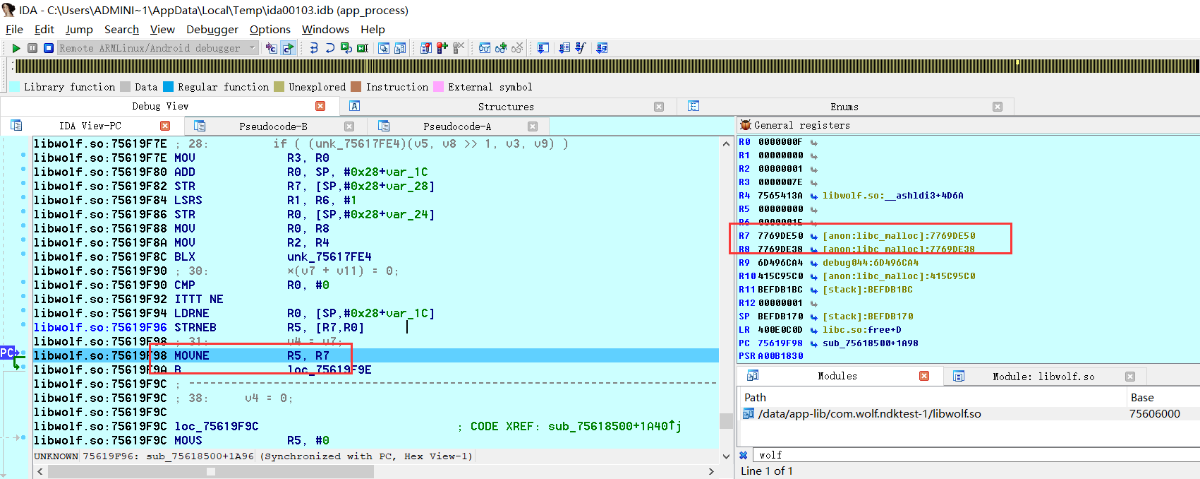This screenshot has height=479, width=1200.
Task: Click the Step into toolbar icon
Action: (x=314, y=48)
